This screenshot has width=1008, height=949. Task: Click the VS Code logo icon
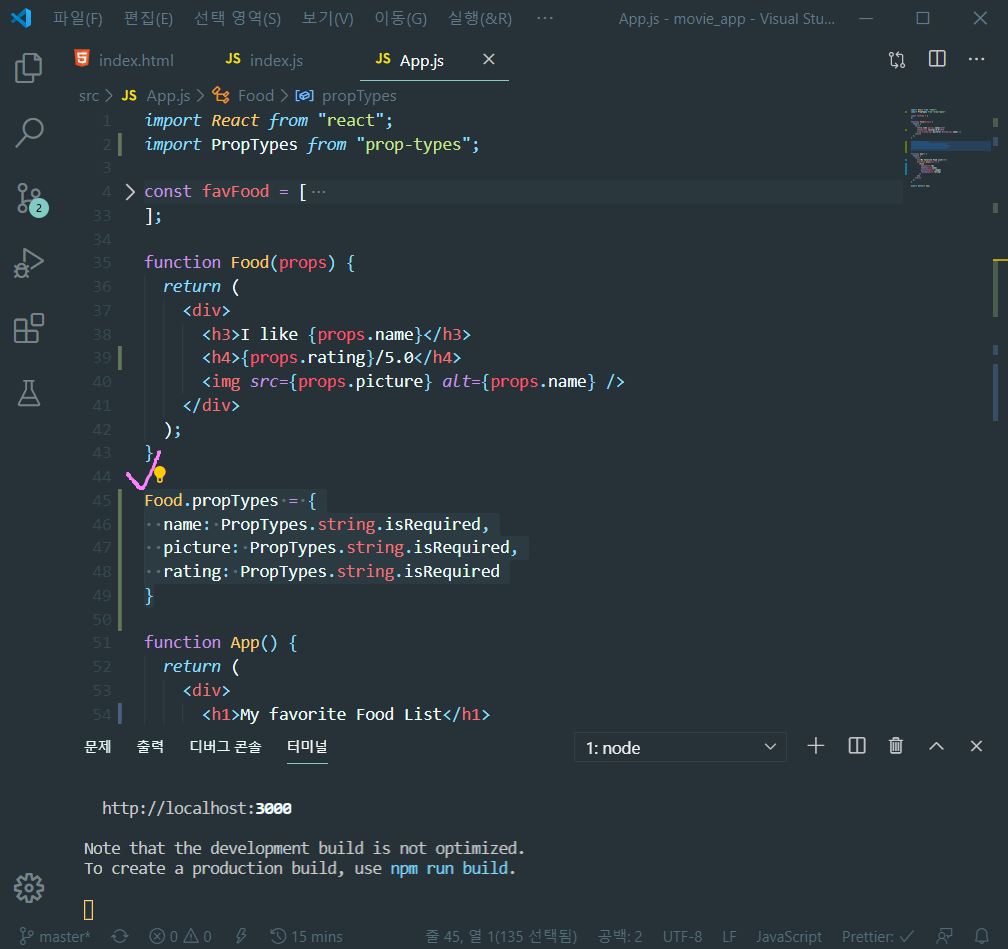[x=21, y=18]
